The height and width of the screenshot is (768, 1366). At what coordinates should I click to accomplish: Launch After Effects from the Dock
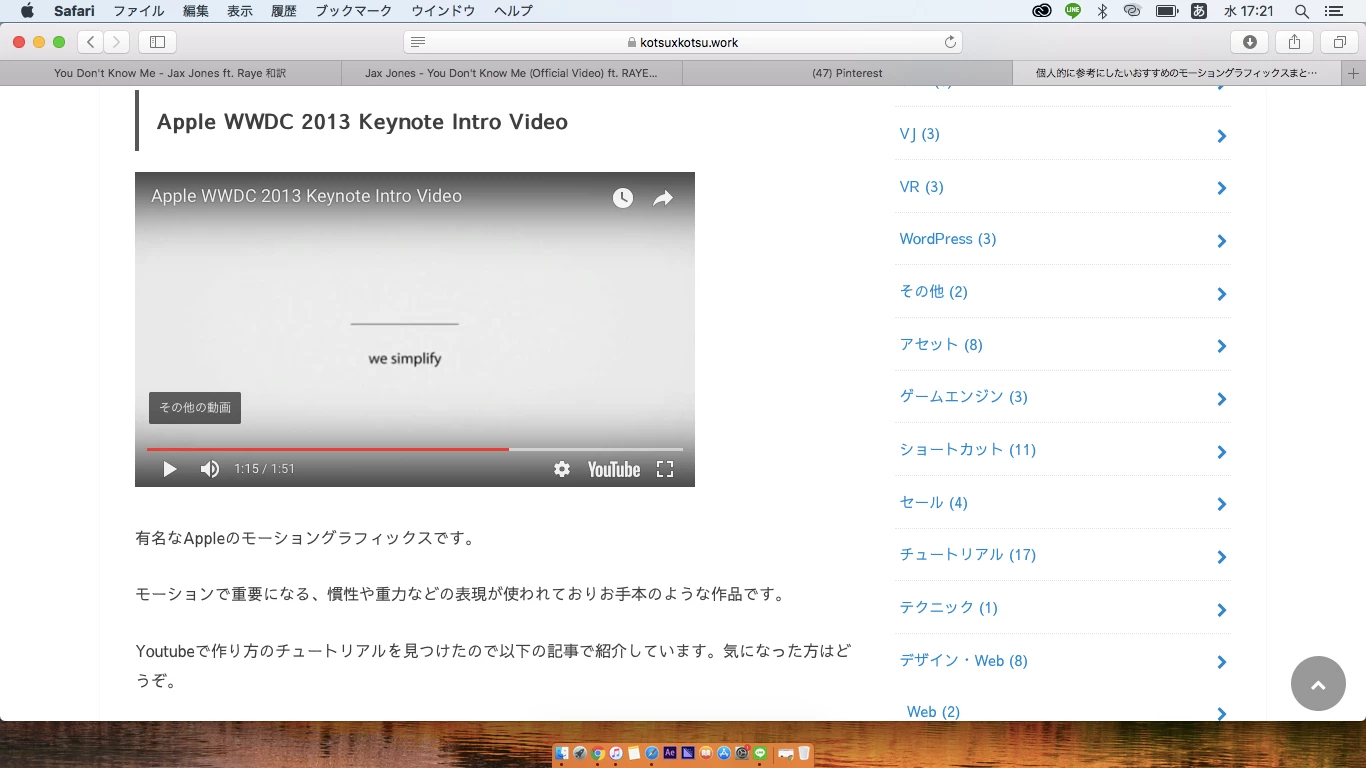(670, 753)
